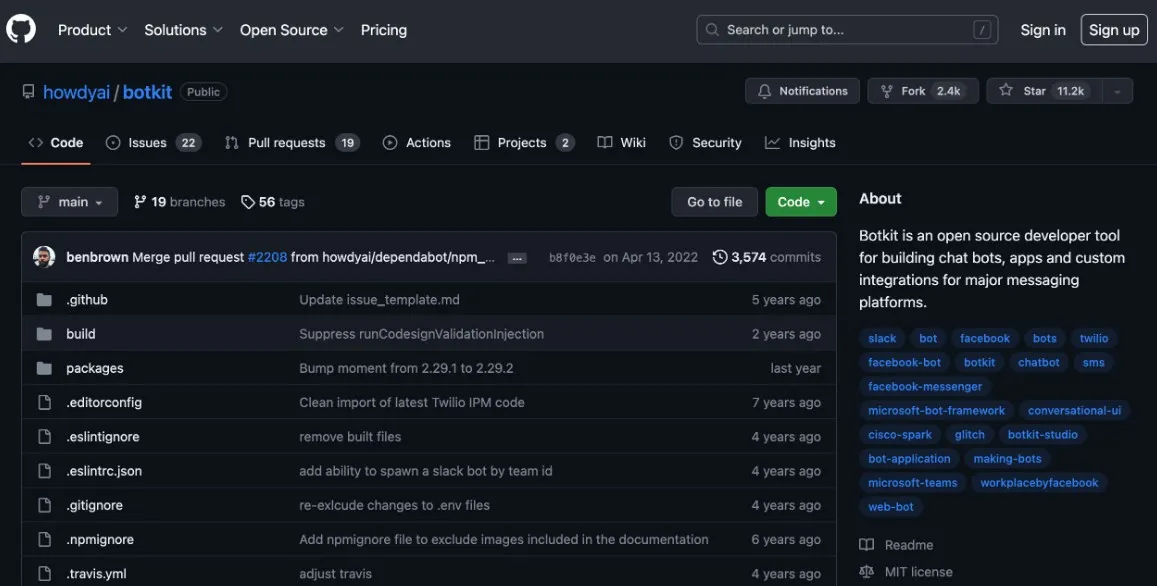Fork the repository
This screenshot has width=1157, height=586.
[922, 91]
